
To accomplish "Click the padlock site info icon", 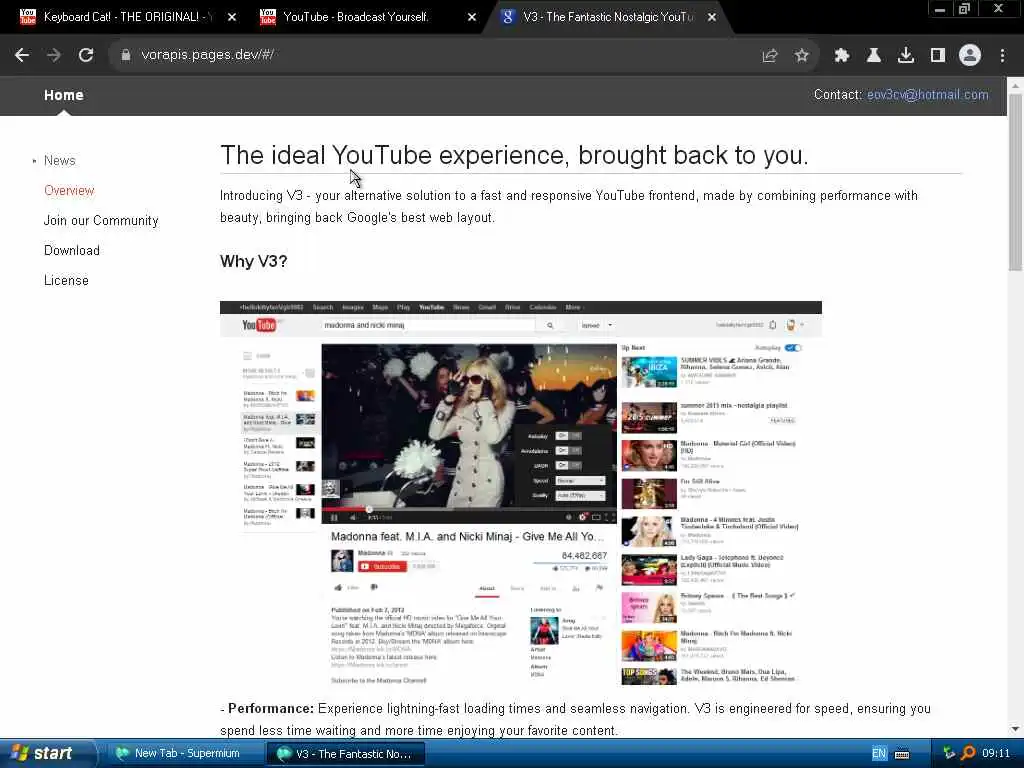I will (125, 56).
